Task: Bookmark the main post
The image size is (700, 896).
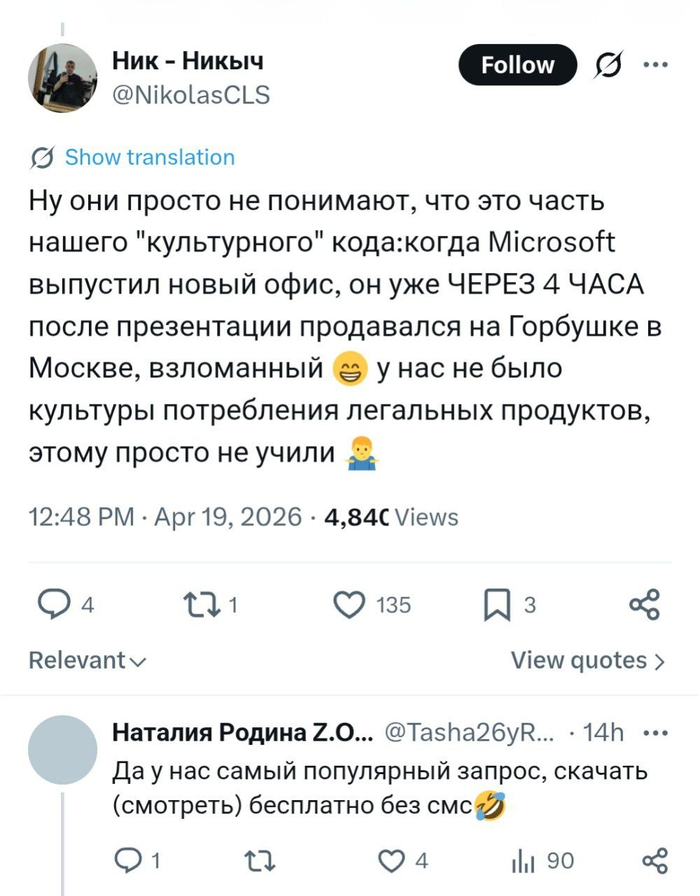Action: [x=497, y=604]
